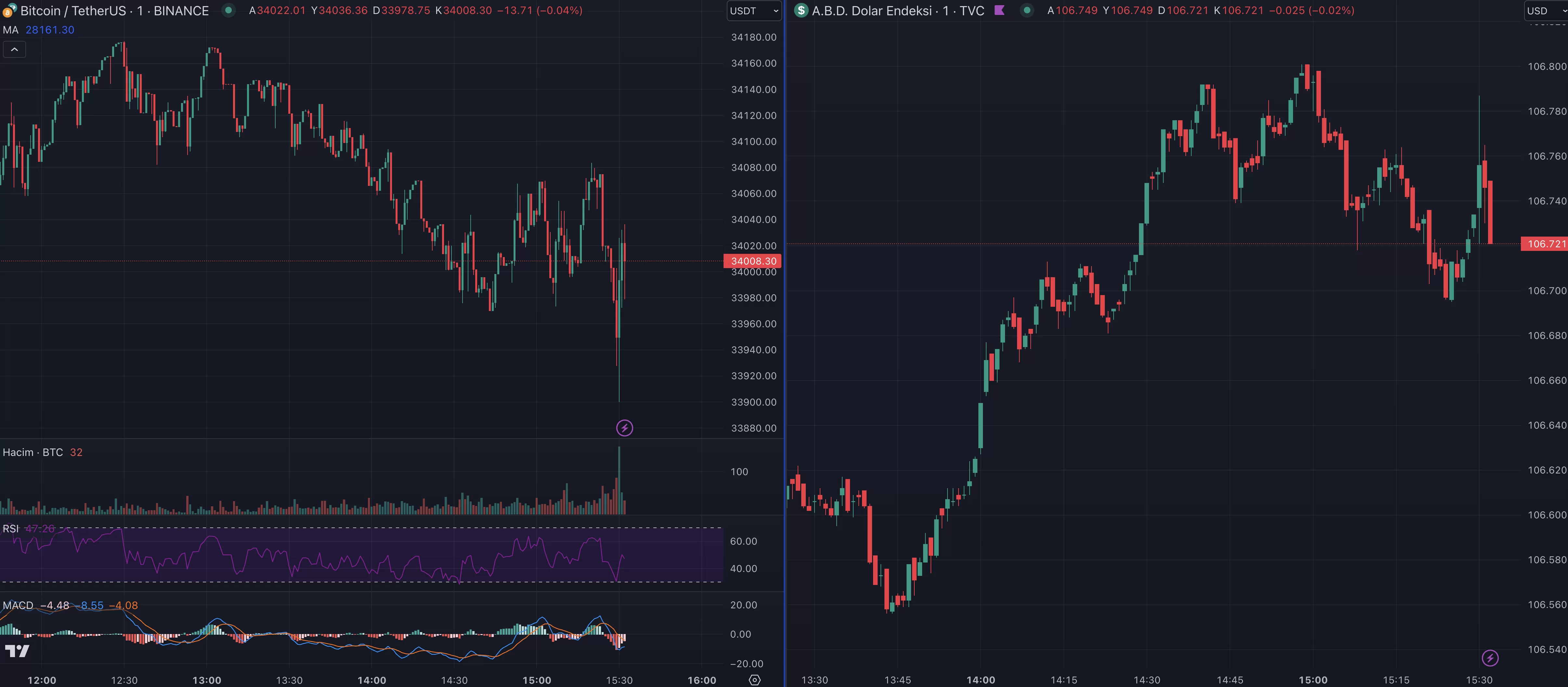Open time axis settings via the gear icon
Screen dimensions: 1568x687
[755, 680]
